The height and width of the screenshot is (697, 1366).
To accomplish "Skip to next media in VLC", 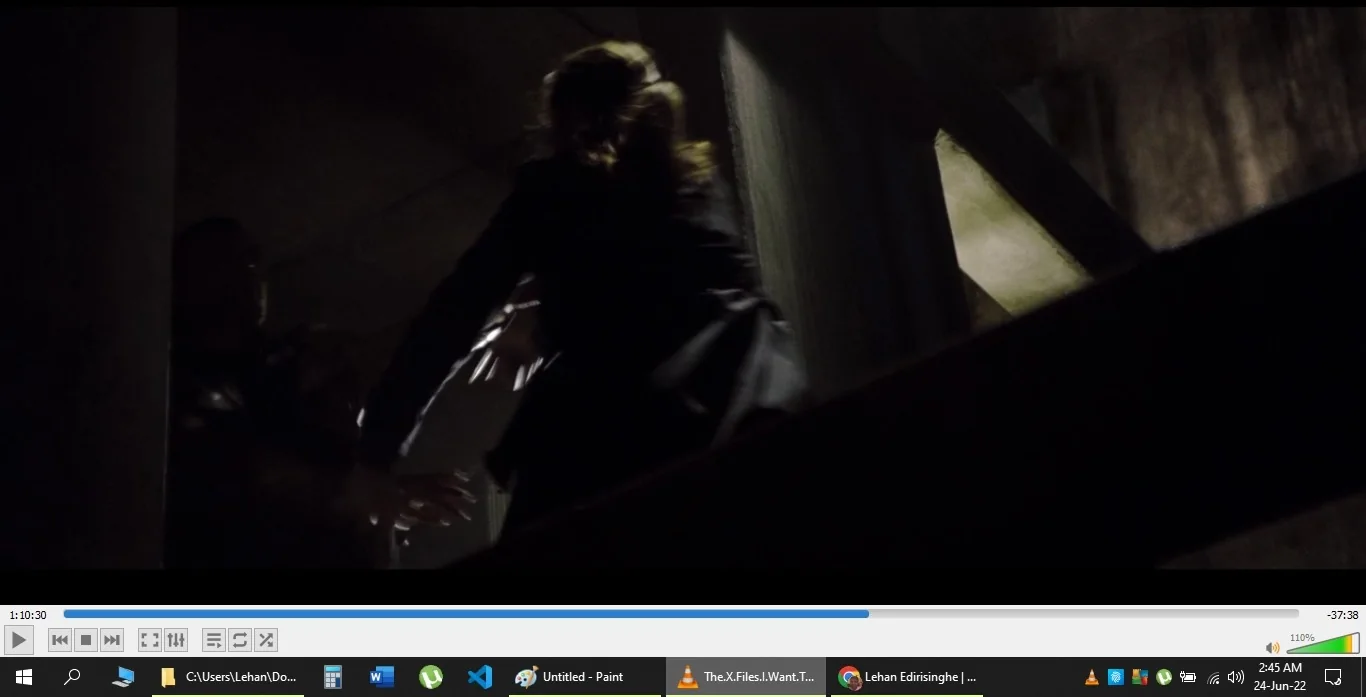I will pyautogui.click(x=112, y=640).
